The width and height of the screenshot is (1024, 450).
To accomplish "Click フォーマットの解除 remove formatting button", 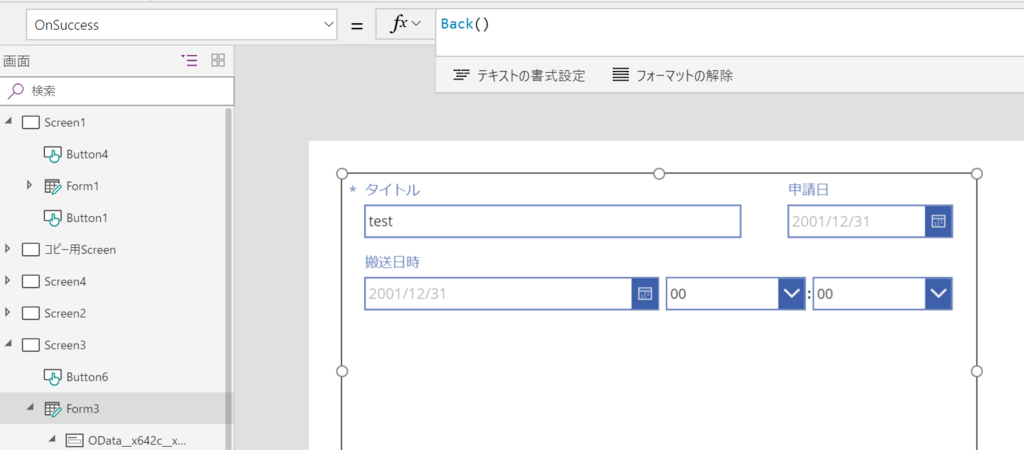I will (673, 76).
